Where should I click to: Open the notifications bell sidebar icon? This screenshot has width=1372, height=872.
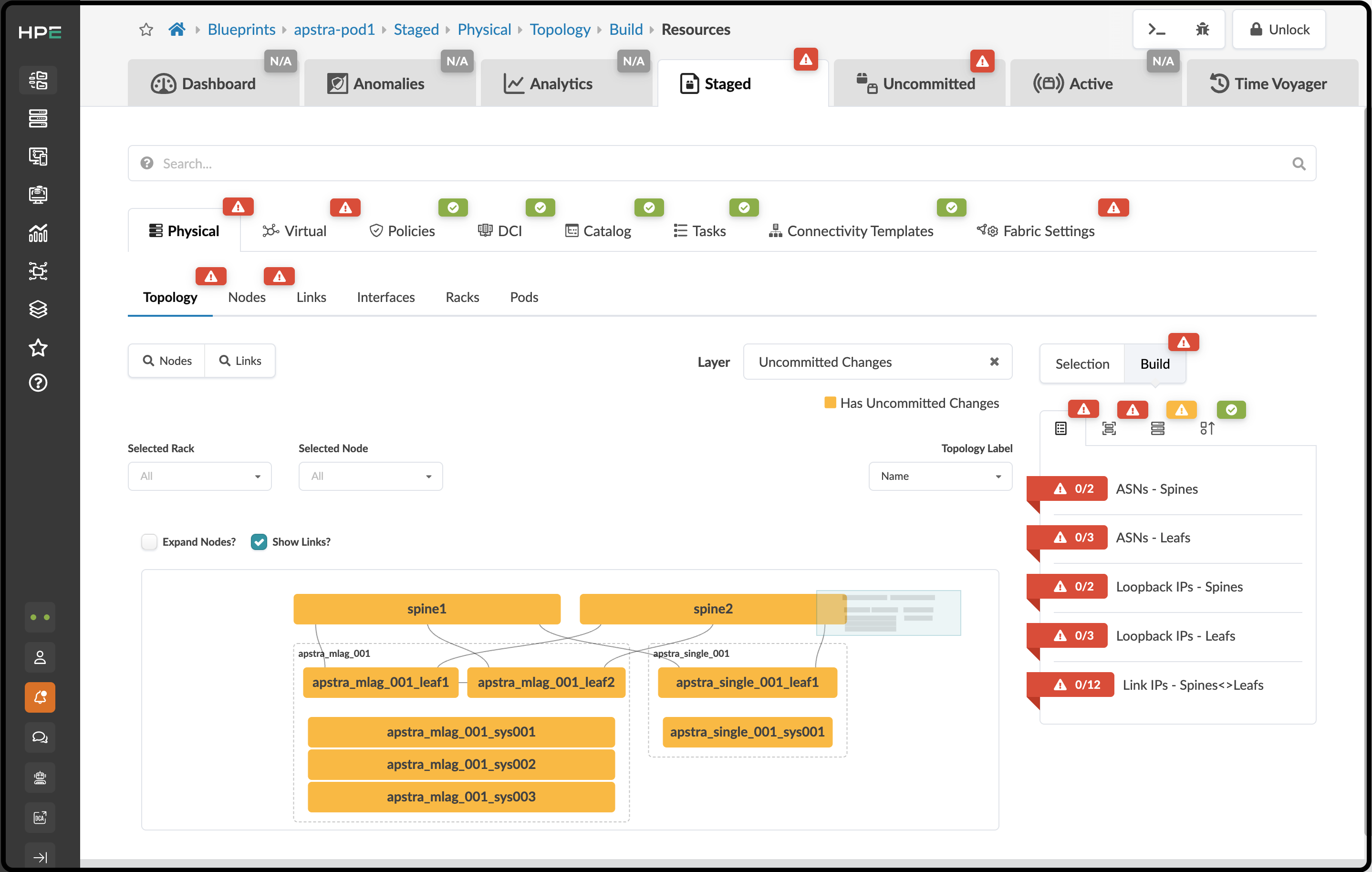(40, 697)
